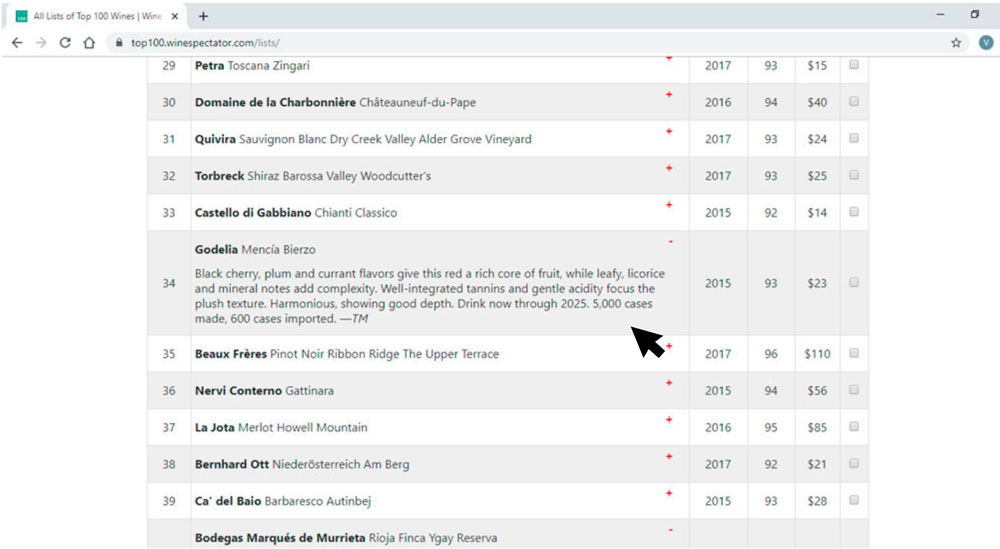1000x549 pixels.
Task: Select vintage 2016 in La Jota row
Action: pyautogui.click(x=717, y=428)
